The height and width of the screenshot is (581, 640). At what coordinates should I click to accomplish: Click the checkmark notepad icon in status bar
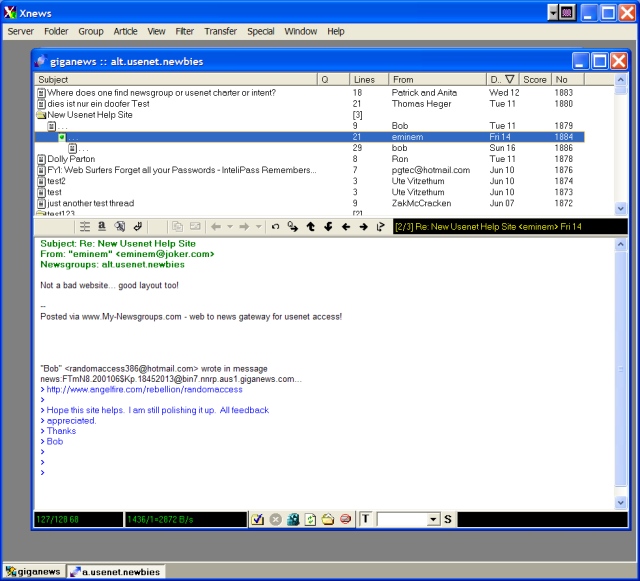pyautogui.click(x=257, y=519)
